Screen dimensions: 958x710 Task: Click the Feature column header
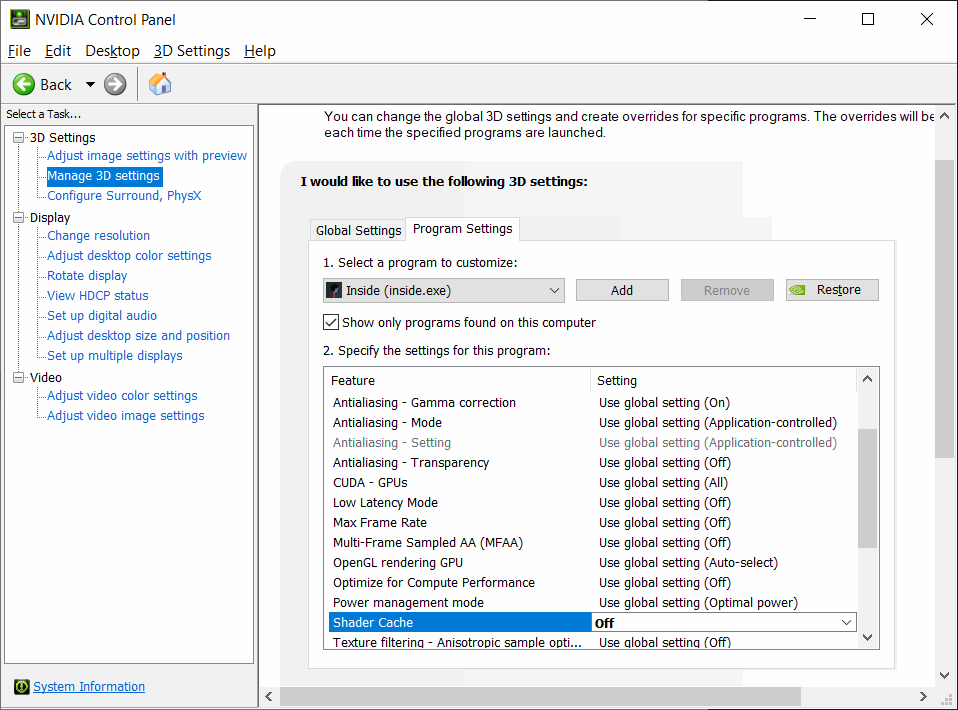coord(457,381)
